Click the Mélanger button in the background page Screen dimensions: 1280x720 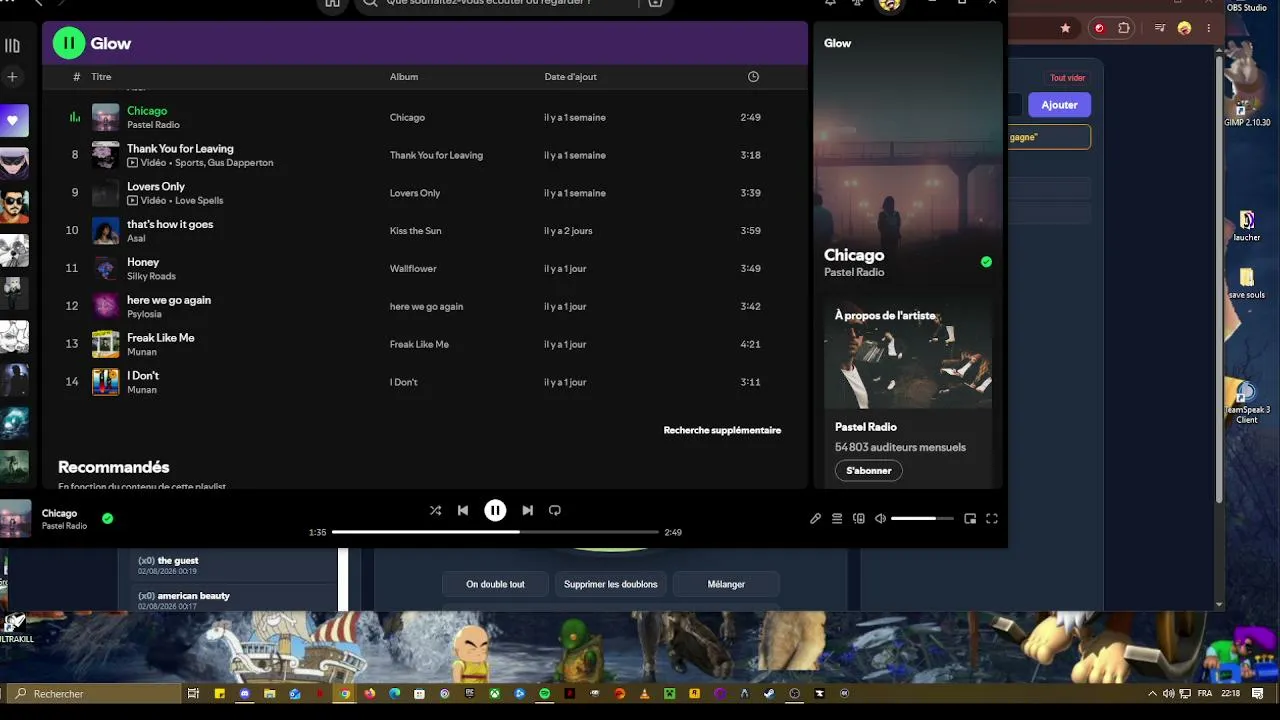(726, 584)
